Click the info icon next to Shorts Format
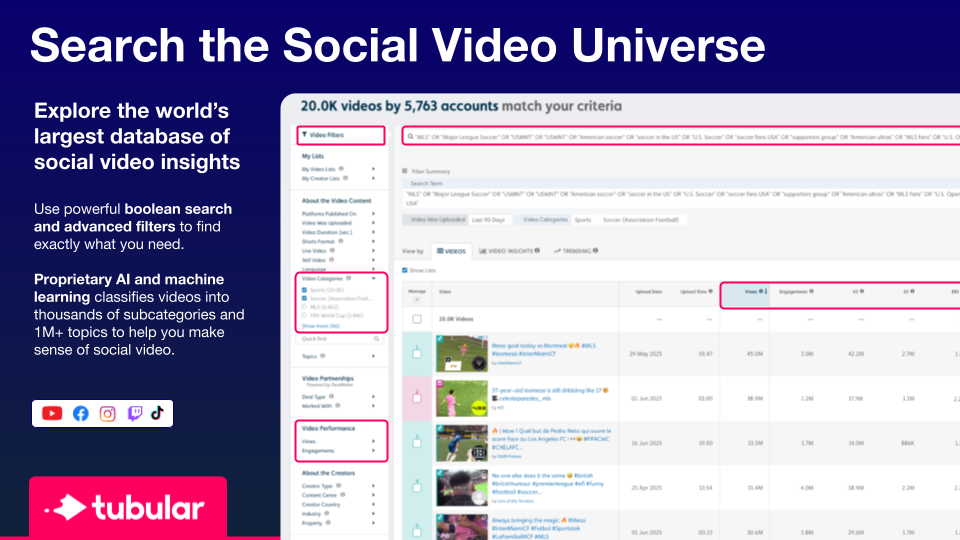The width and height of the screenshot is (960, 540). [x=340, y=241]
